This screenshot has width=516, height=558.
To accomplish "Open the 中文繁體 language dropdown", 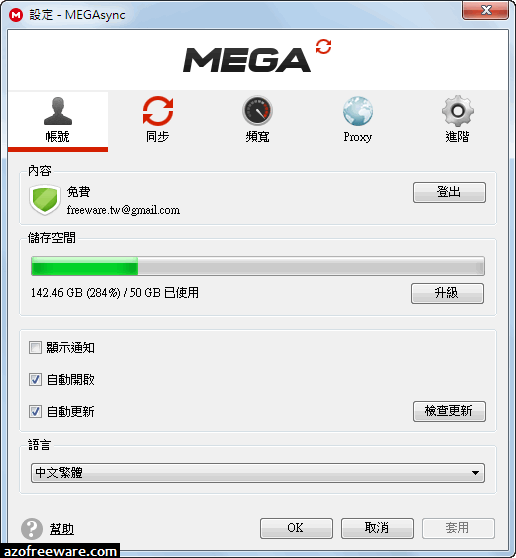I will tap(258, 473).
